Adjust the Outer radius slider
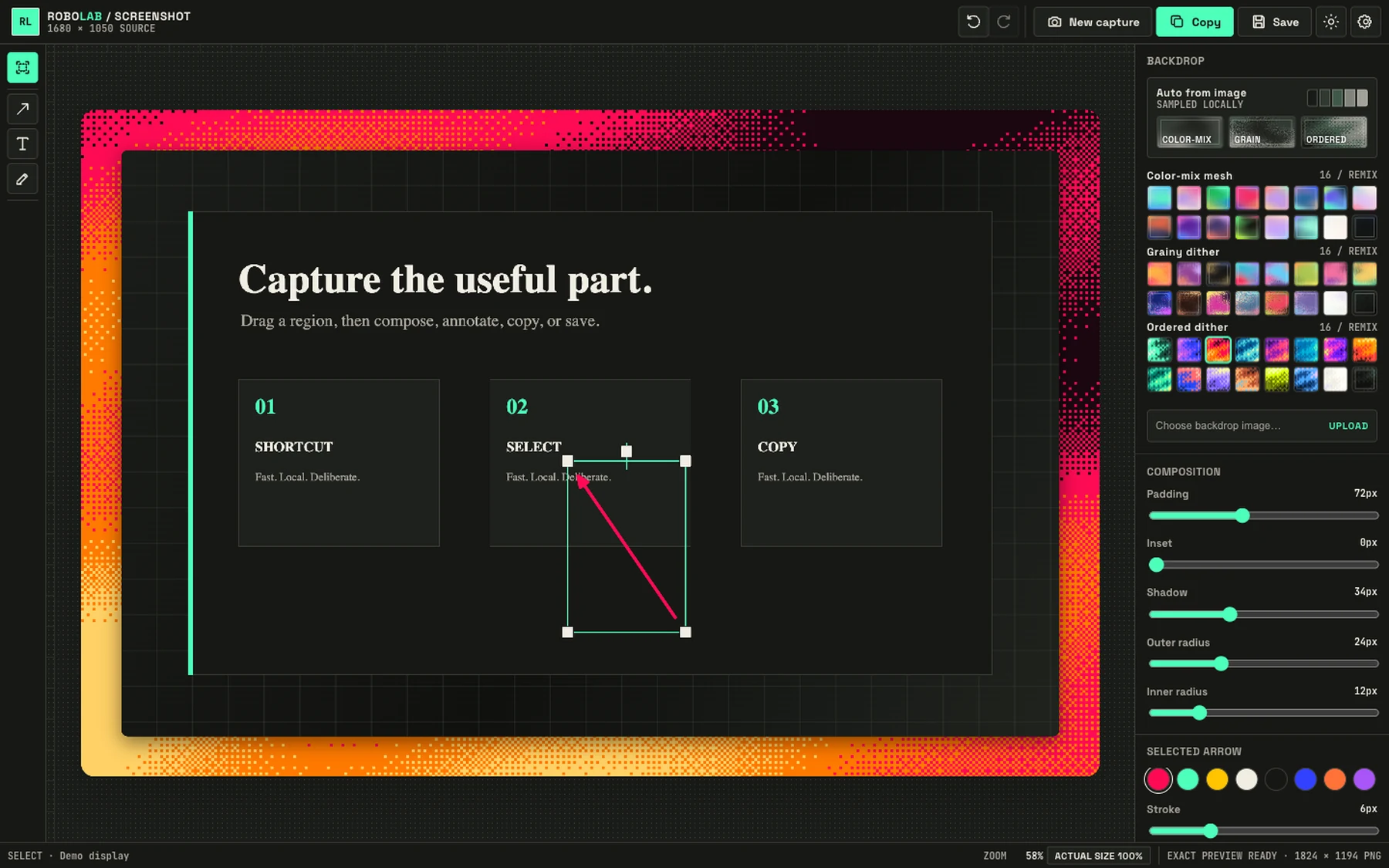1389x868 pixels. pos(1263,664)
